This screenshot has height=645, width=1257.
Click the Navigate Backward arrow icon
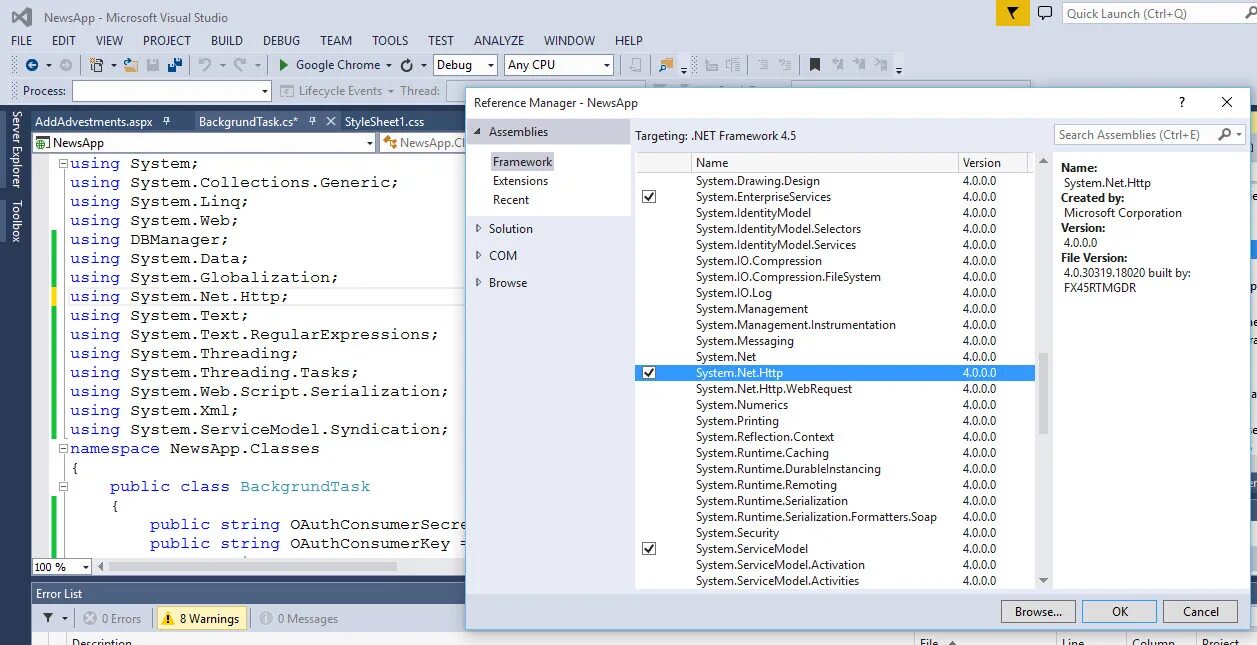(32, 65)
